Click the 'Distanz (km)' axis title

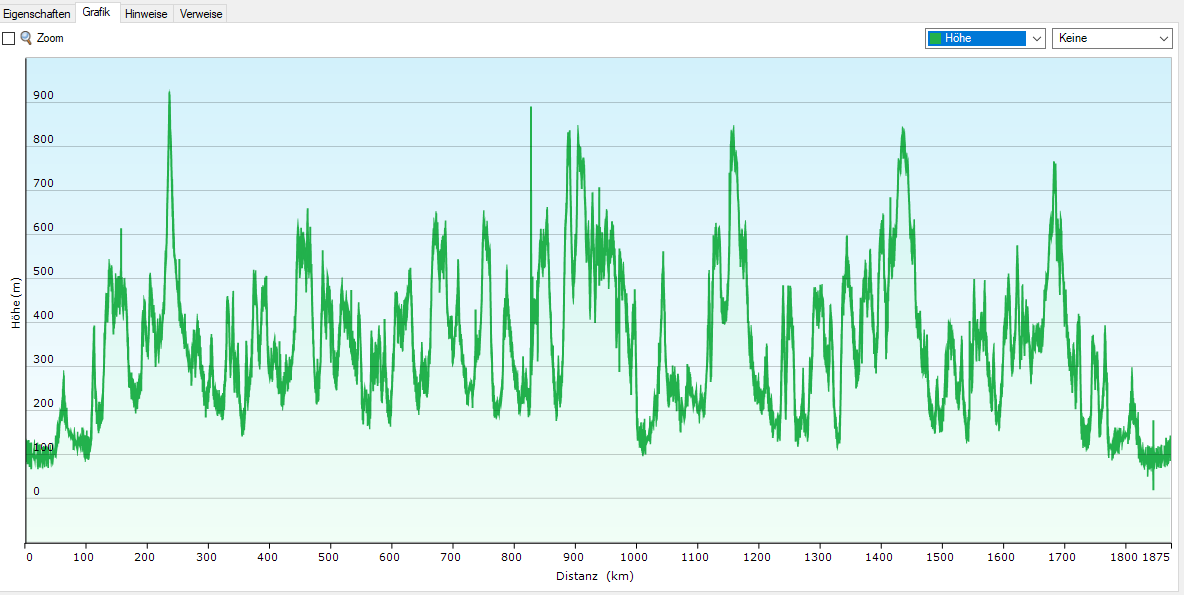coord(594,576)
